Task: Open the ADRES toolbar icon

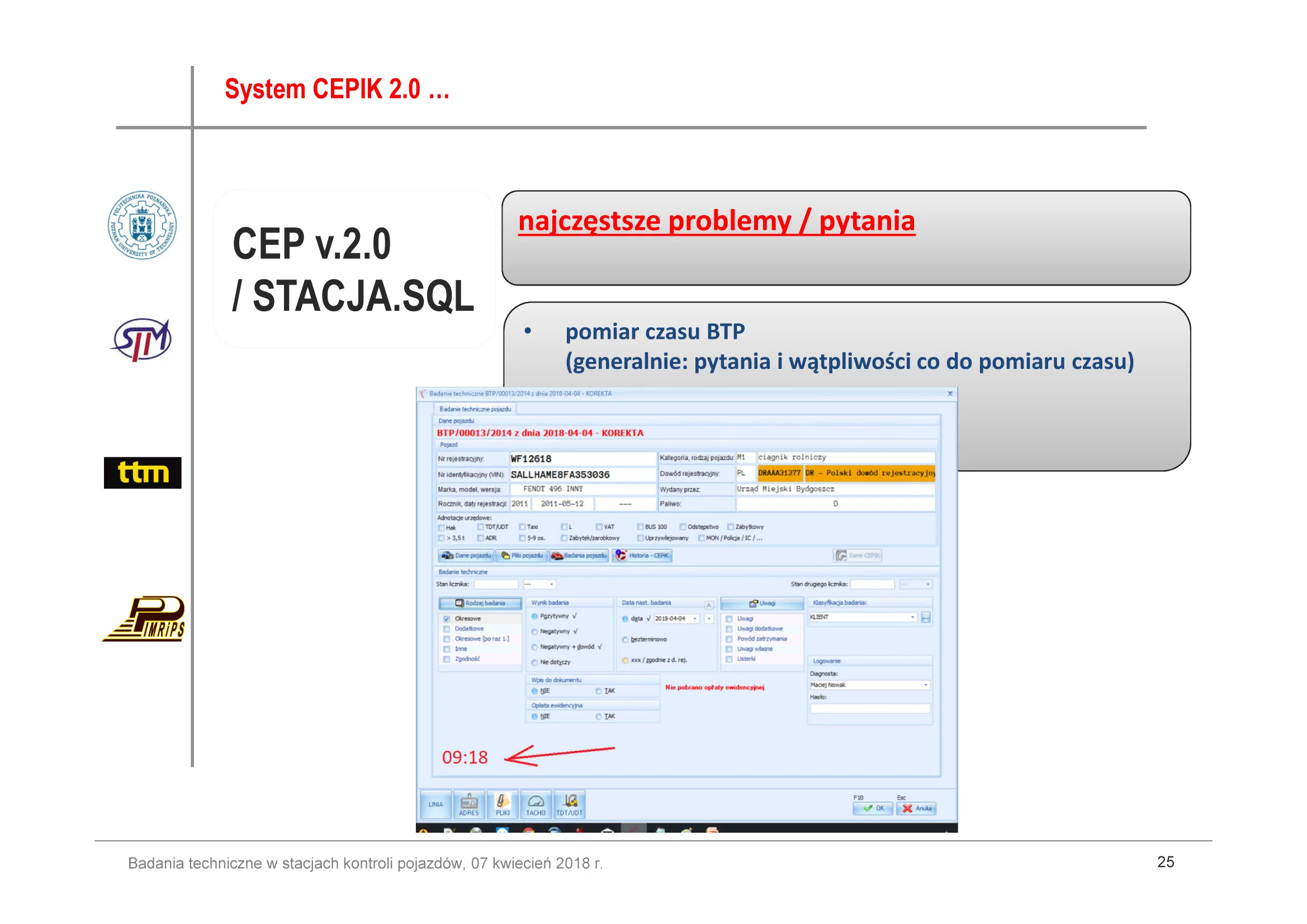Action: coord(468,804)
